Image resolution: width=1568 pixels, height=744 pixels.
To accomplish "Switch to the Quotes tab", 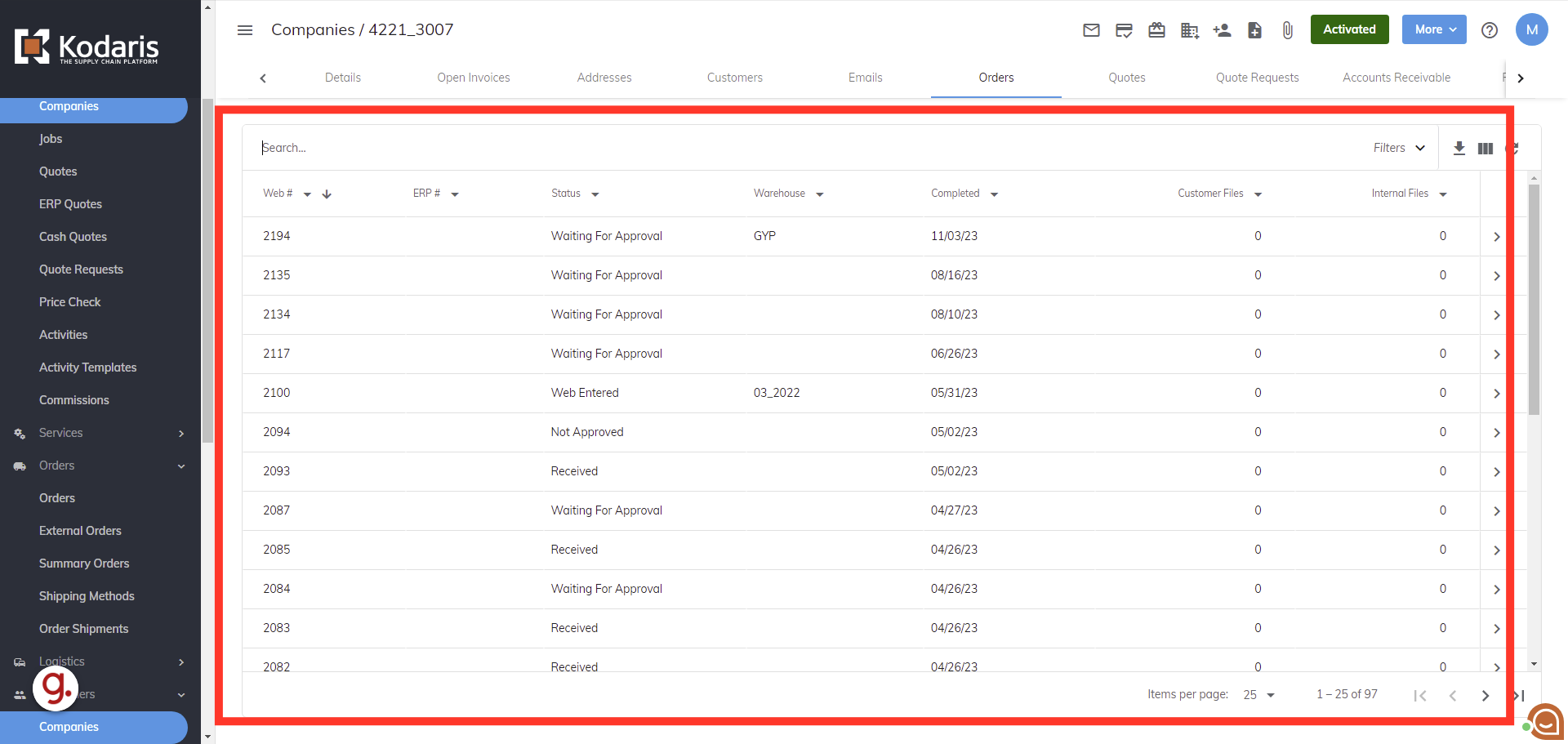I will 1127,78.
